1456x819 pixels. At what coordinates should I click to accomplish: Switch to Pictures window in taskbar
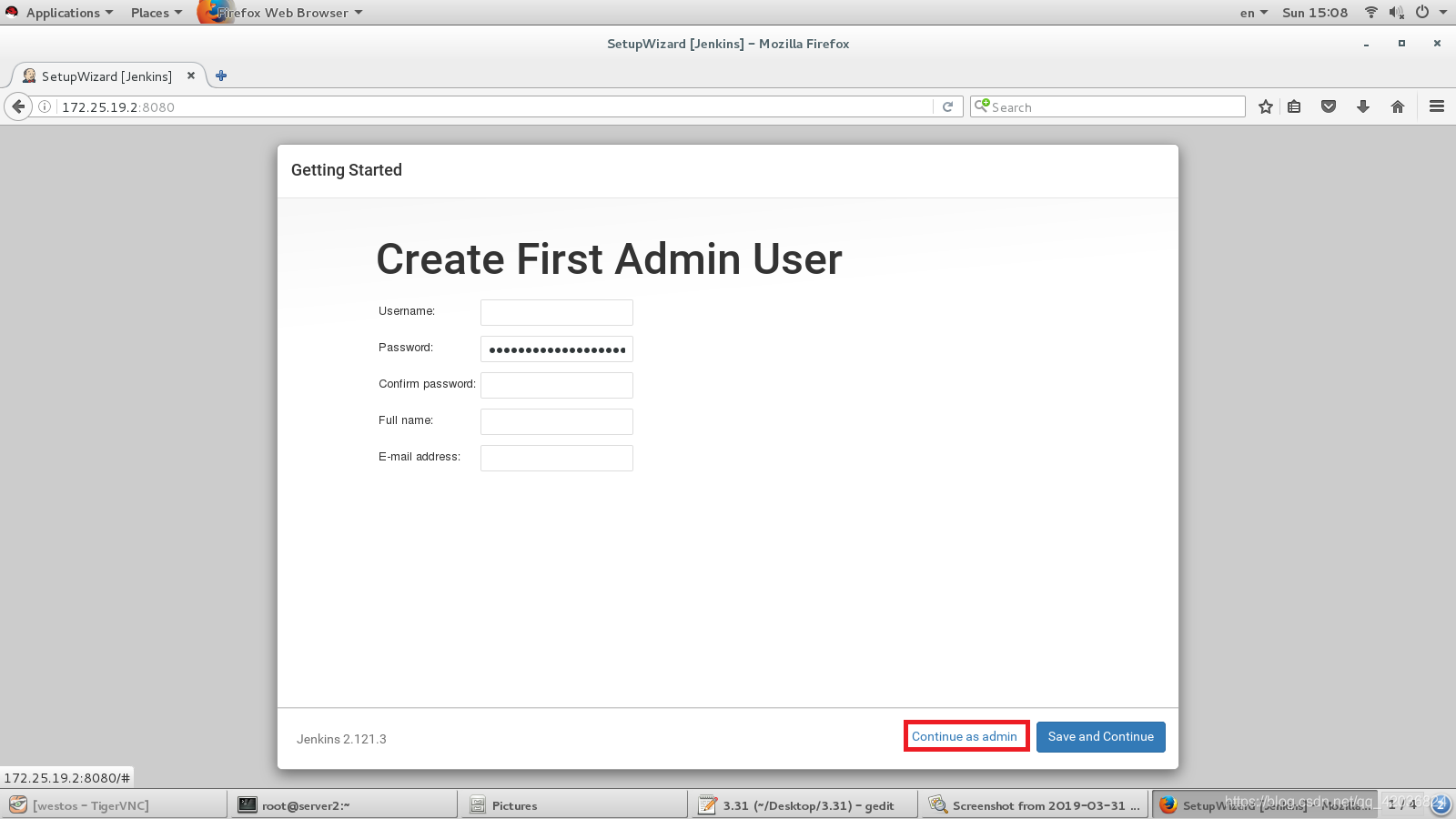click(x=574, y=805)
